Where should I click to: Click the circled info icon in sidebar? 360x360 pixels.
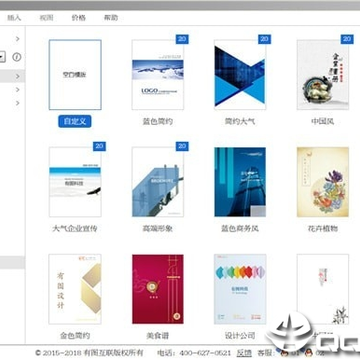click(17, 57)
